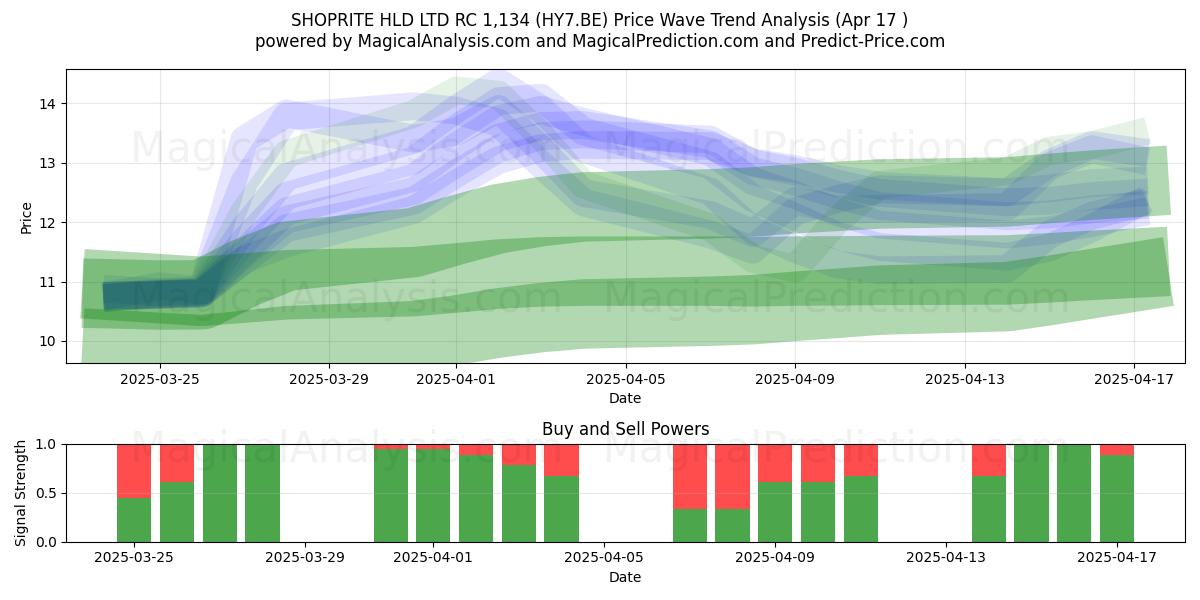Select 2025-04-17 date tick under price chart
Image resolution: width=1200 pixels, height=600 pixels.
pyautogui.click(x=1134, y=379)
